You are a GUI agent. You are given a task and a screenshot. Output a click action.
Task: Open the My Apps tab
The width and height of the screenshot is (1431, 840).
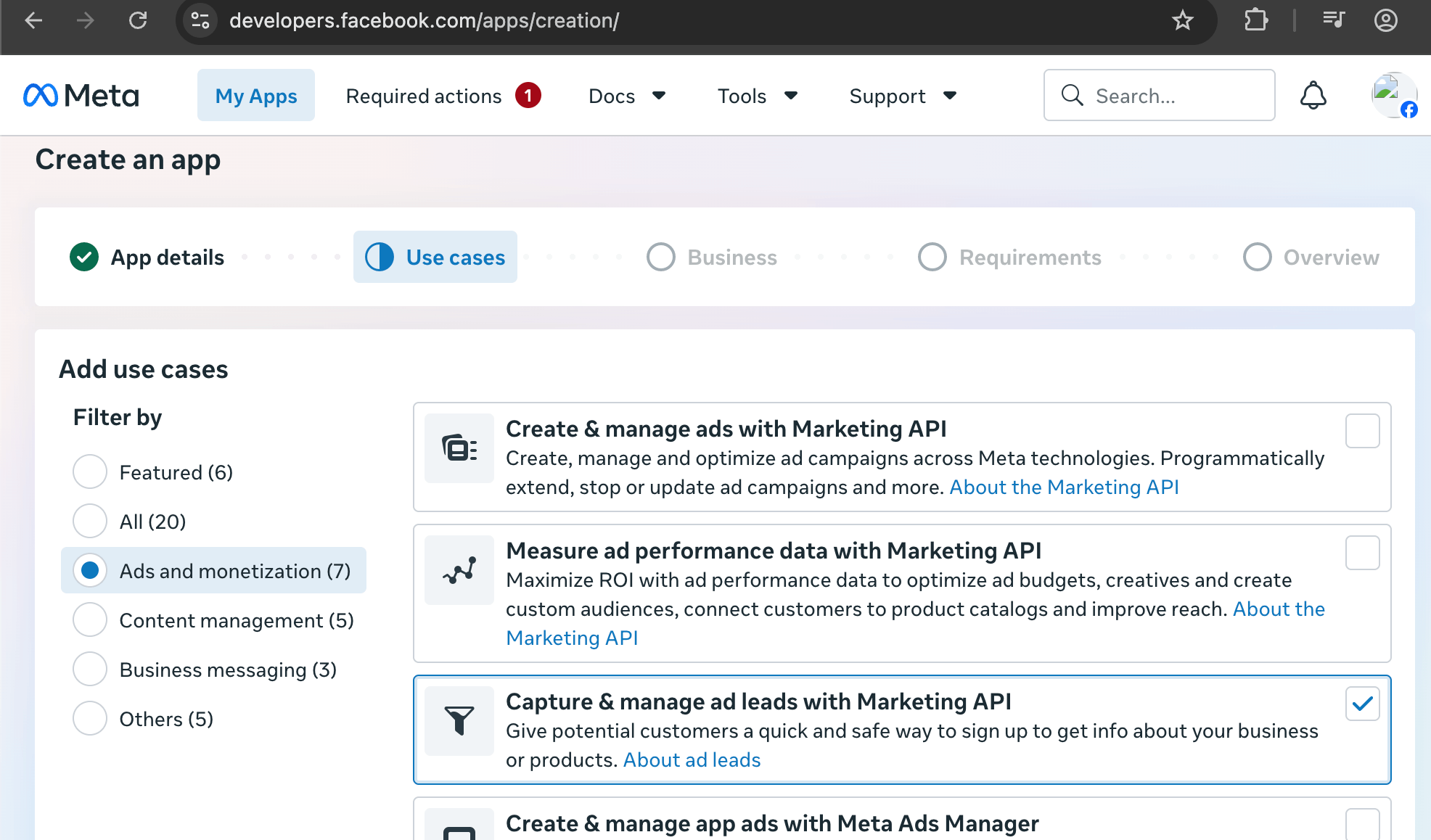pyautogui.click(x=256, y=95)
